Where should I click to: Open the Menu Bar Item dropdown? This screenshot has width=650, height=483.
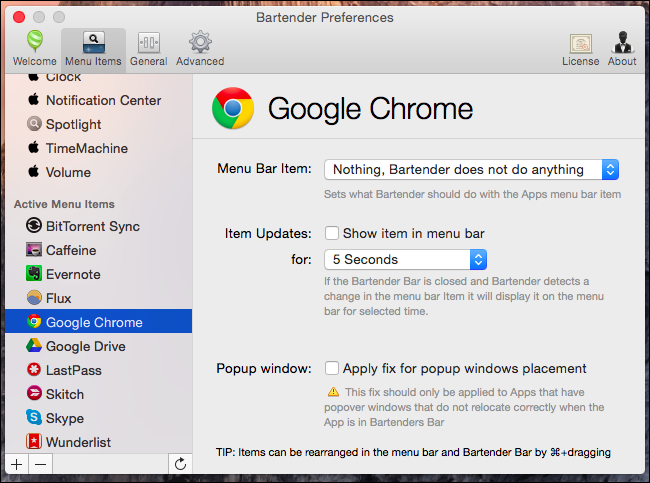[472, 169]
